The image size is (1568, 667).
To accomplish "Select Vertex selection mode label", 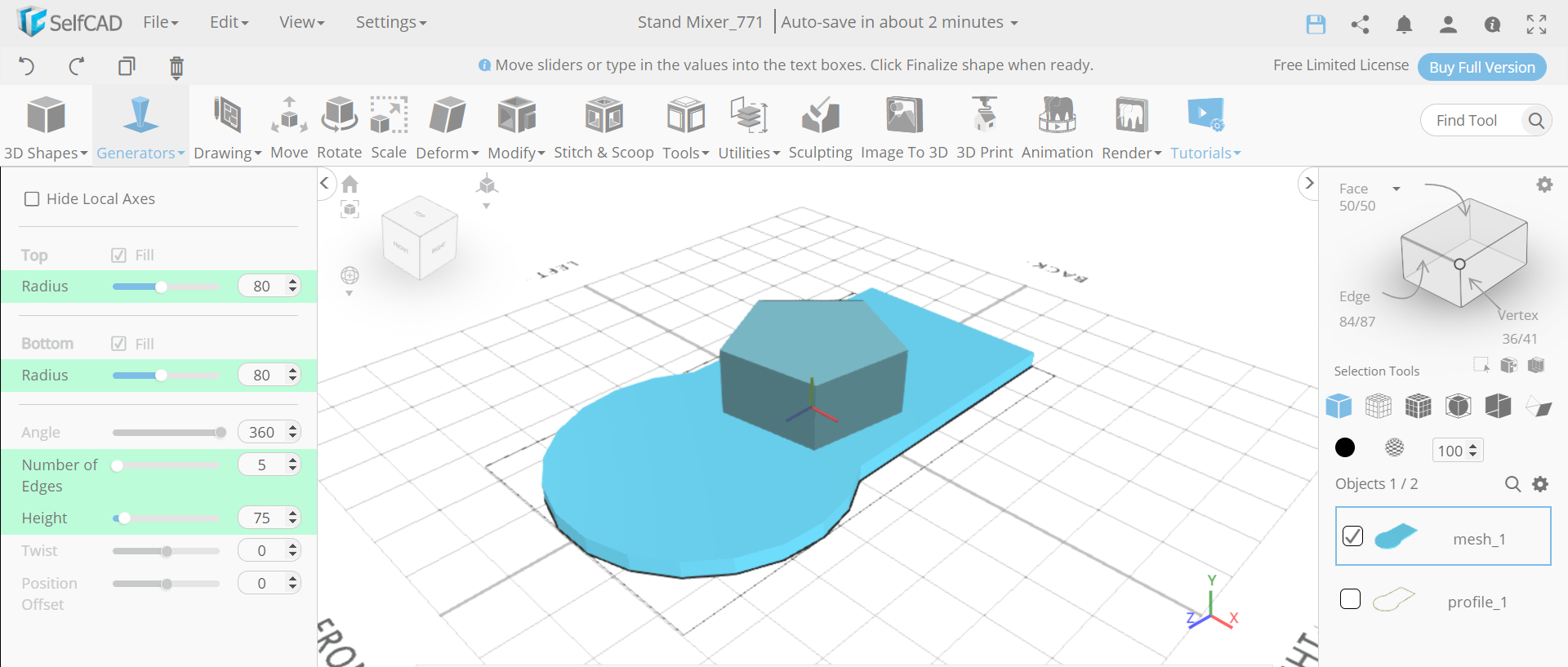I will pyautogui.click(x=1517, y=315).
